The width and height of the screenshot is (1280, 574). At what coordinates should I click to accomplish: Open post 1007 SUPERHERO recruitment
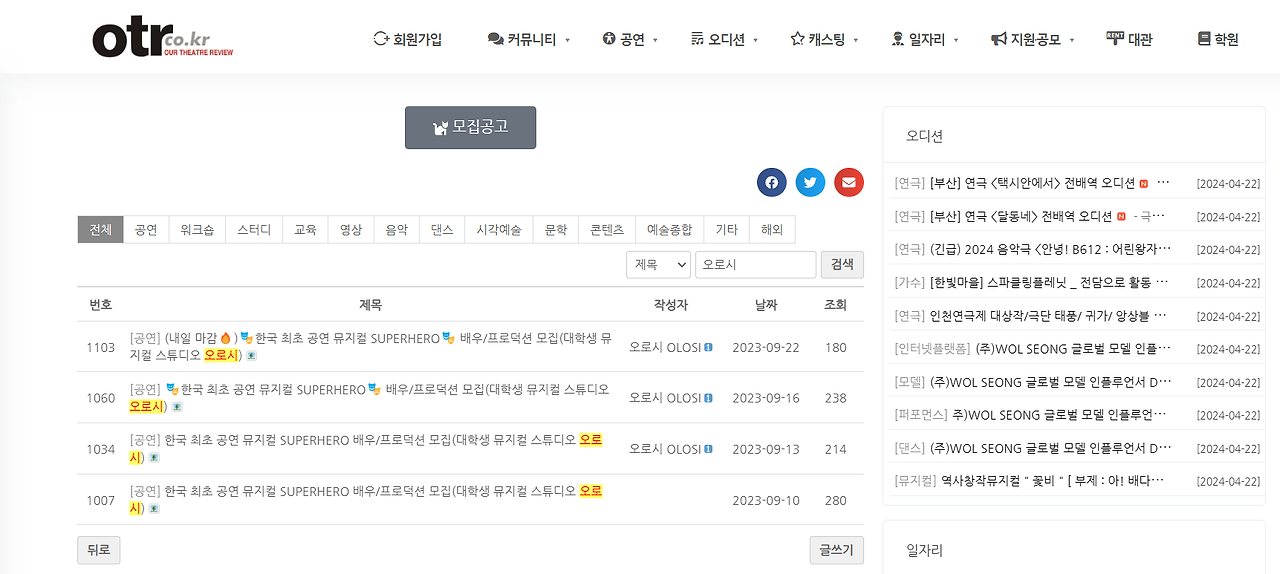point(366,500)
